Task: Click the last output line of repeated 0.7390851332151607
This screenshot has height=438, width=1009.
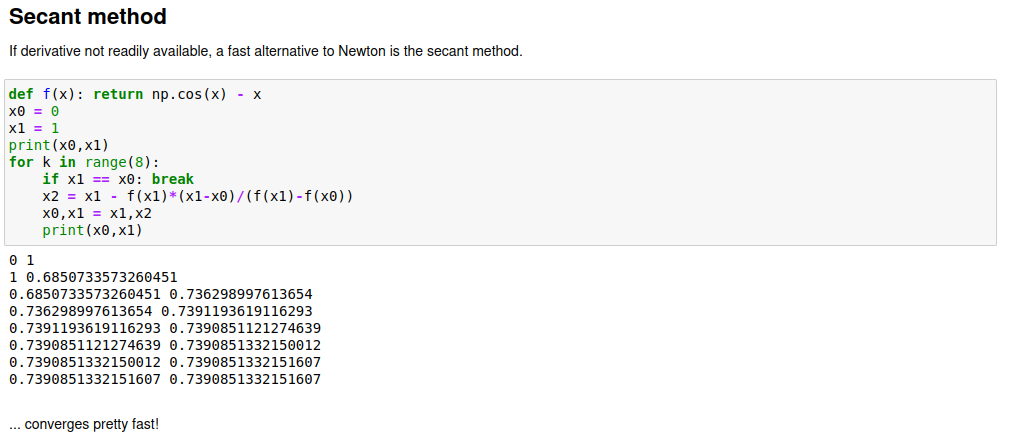Action: 165,379
